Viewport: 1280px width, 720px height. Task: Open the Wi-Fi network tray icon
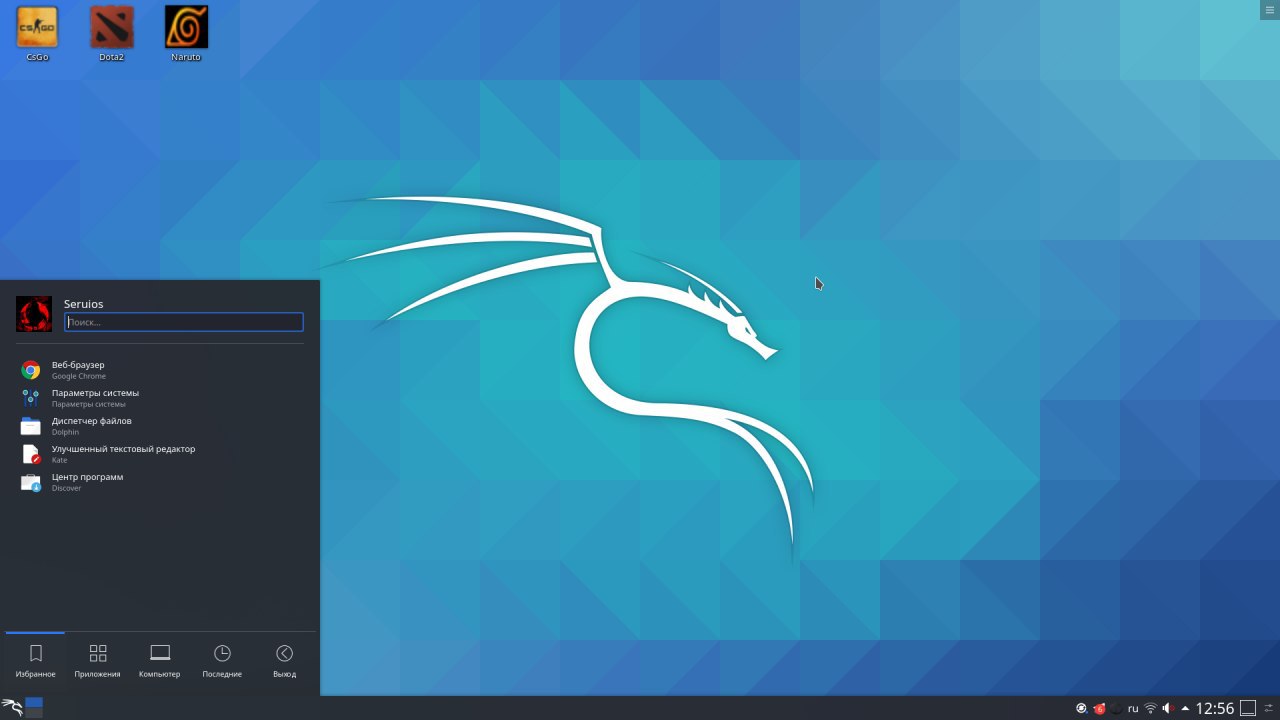pyautogui.click(x=1150, y=708)
